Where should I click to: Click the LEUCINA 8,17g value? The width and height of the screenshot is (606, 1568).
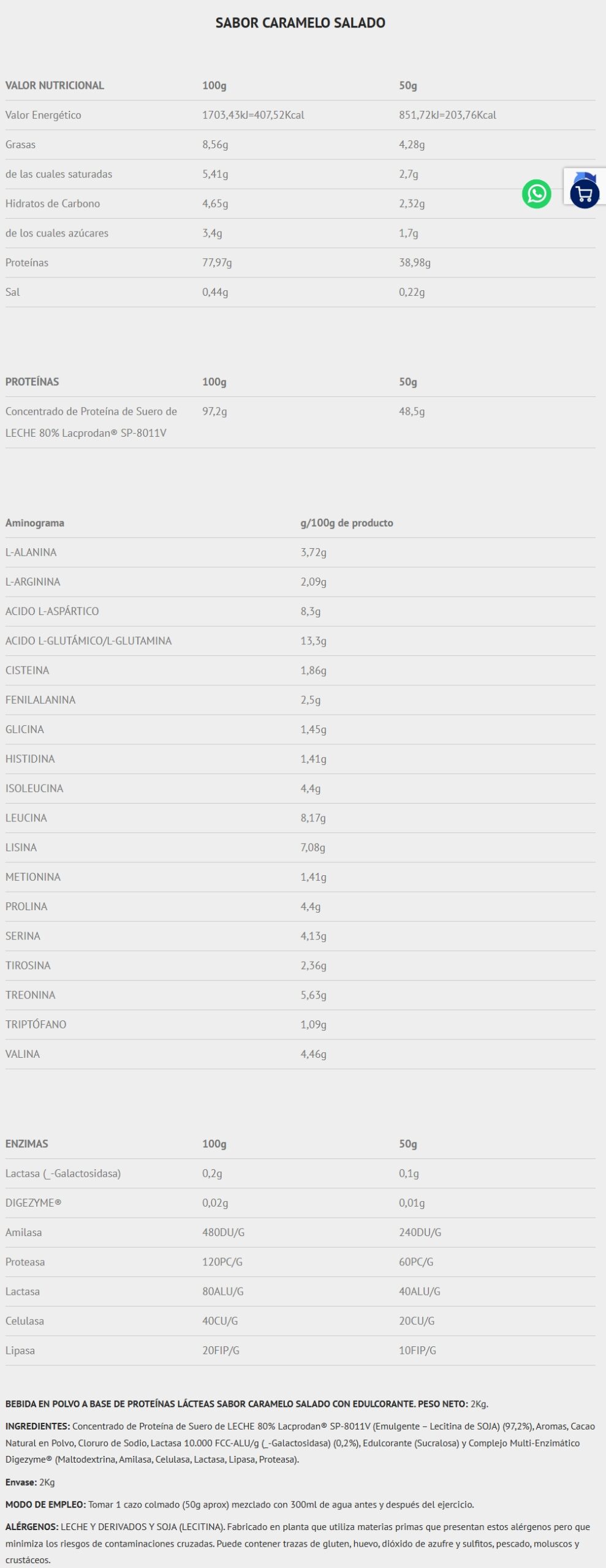point(313,818)
